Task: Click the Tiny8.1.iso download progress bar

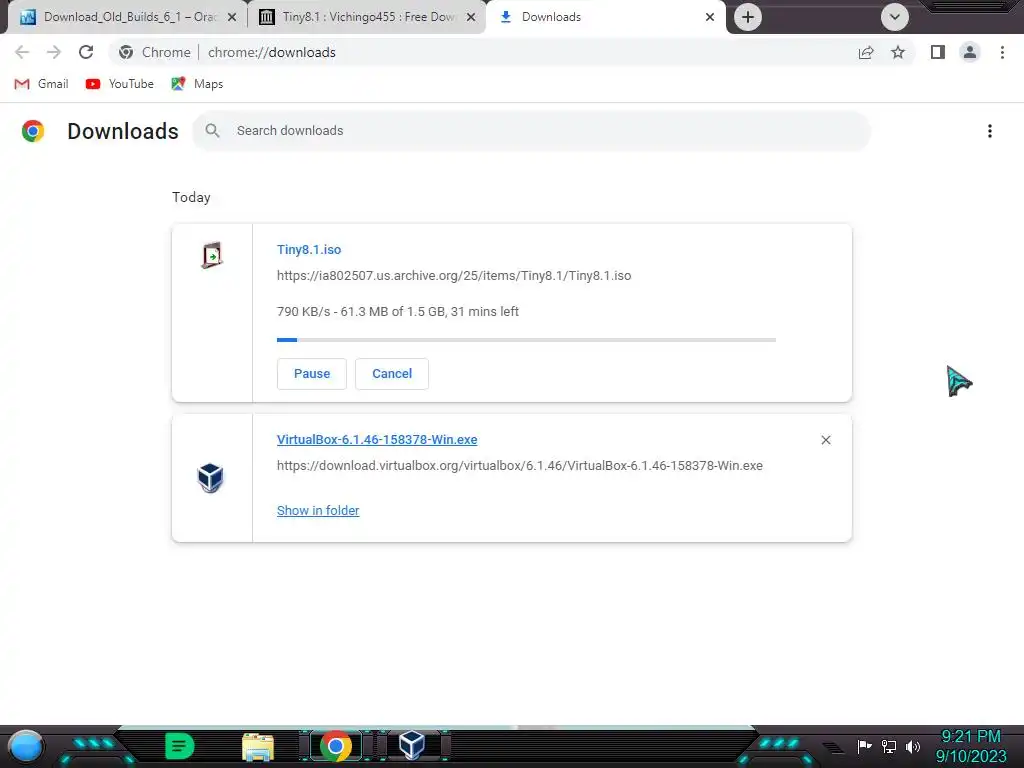Action: (526, 340)
